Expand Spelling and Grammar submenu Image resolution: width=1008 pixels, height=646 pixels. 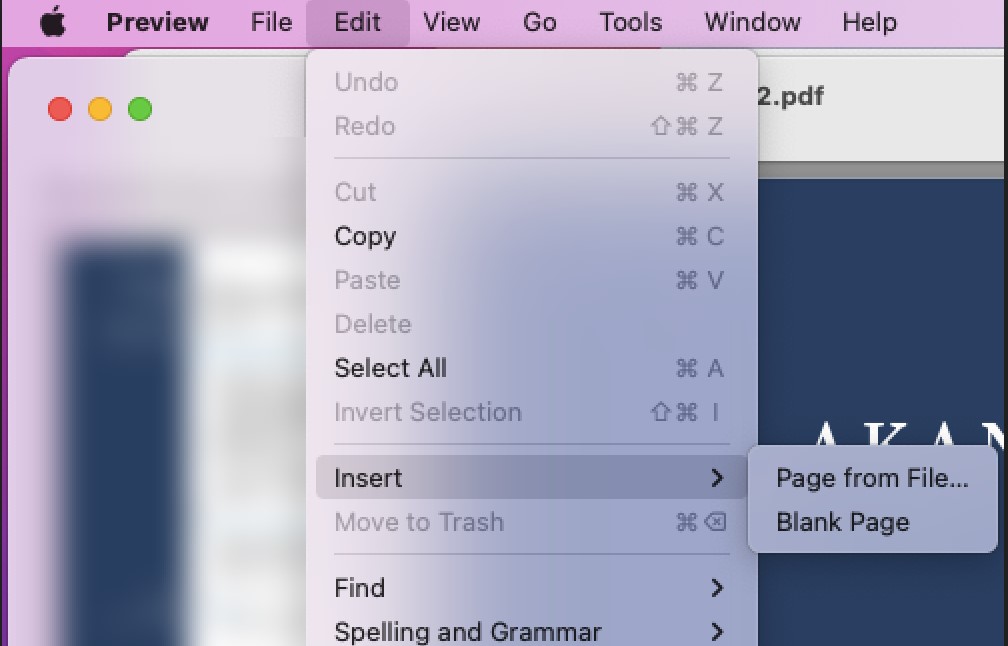(531, 631)
